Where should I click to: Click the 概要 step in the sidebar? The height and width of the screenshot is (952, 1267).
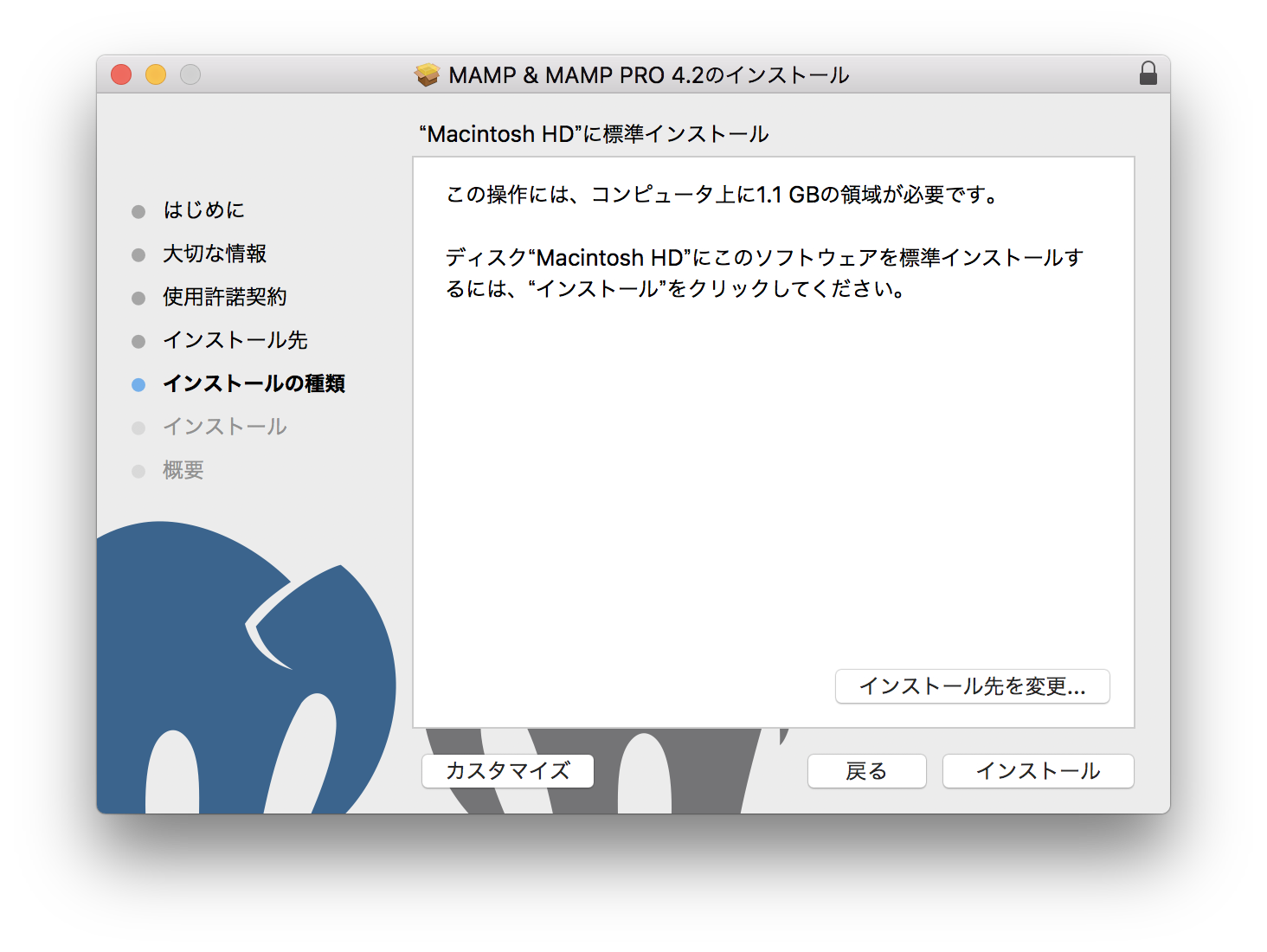(x=182, y=470)
